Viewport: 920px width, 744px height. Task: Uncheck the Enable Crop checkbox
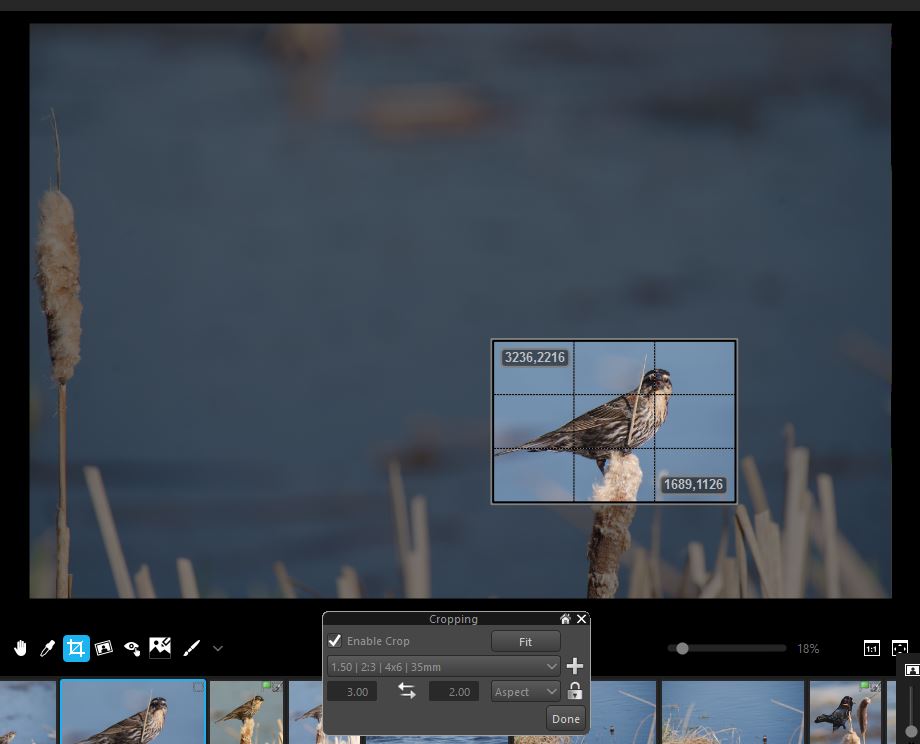point(335,641)
